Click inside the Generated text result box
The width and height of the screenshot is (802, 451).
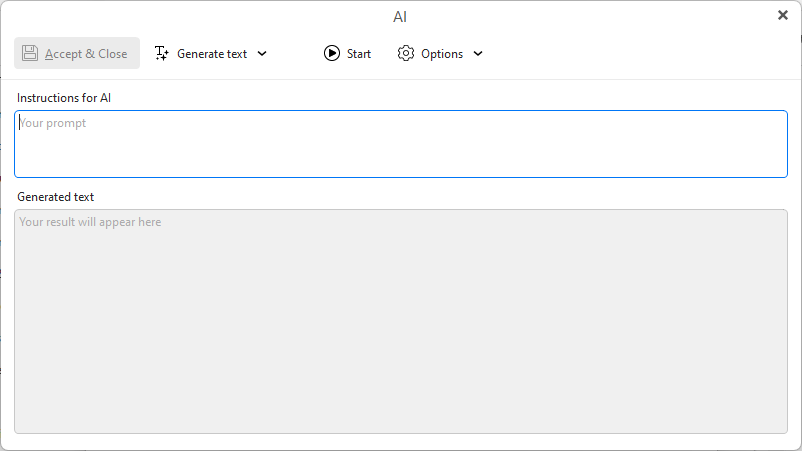400,320
